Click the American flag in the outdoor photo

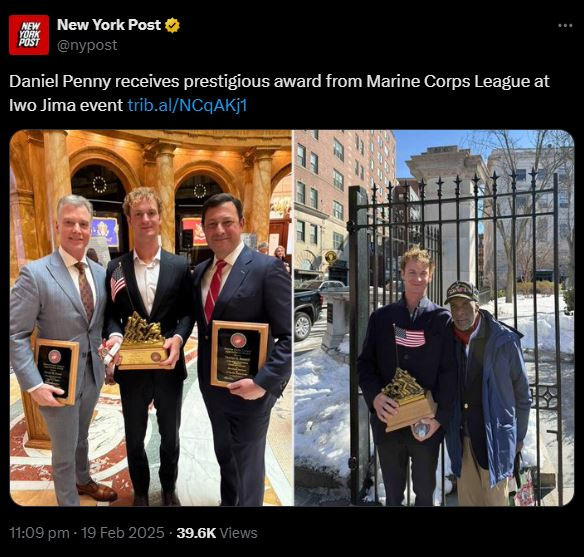point(409,336)
